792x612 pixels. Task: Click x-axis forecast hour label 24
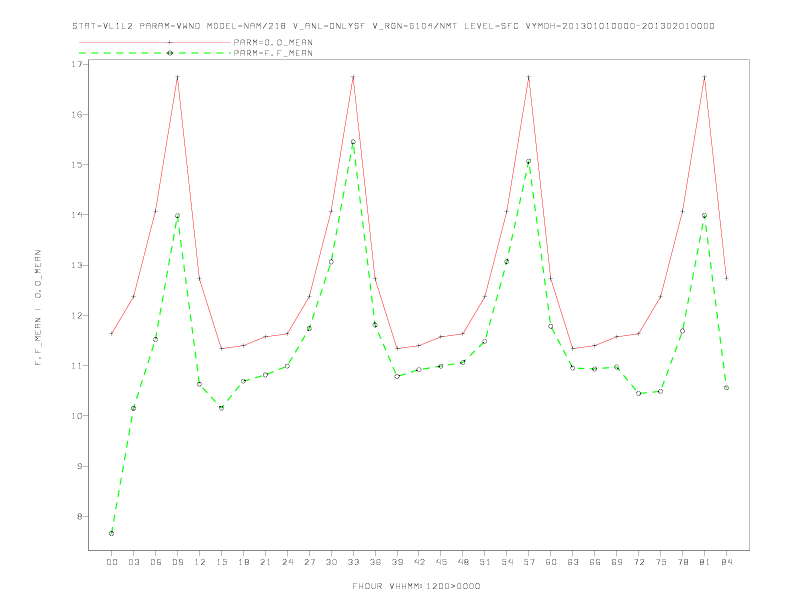pyautogui.click(x=287, y=562)
